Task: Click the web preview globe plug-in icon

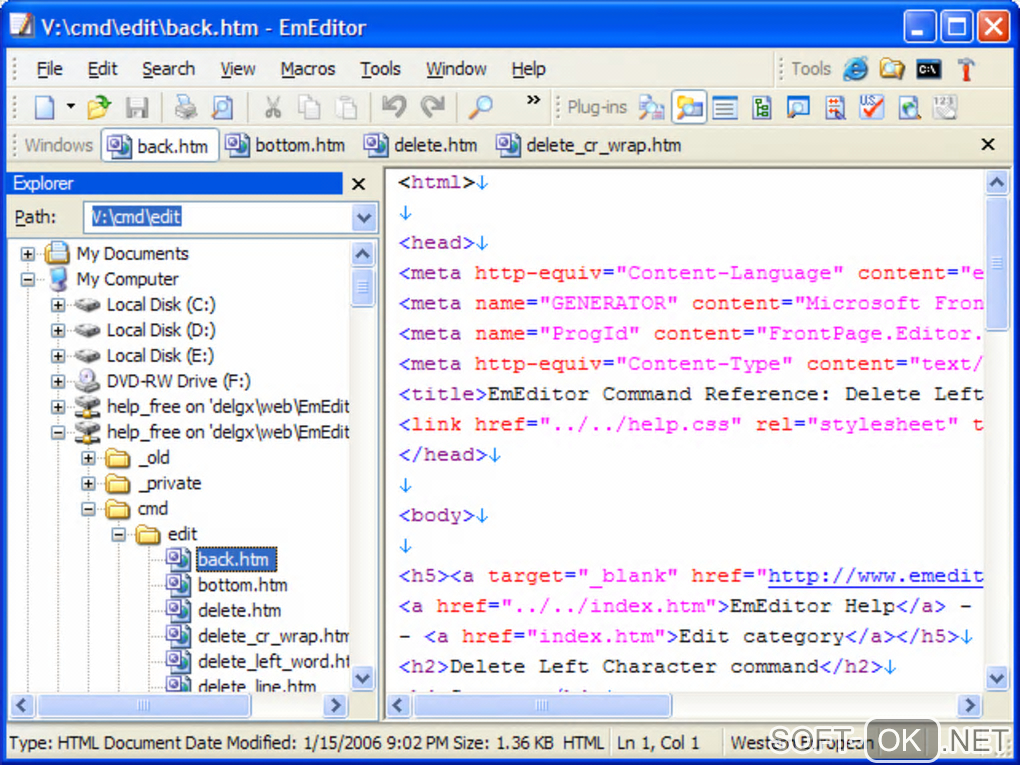Action: tap(909, 107)
